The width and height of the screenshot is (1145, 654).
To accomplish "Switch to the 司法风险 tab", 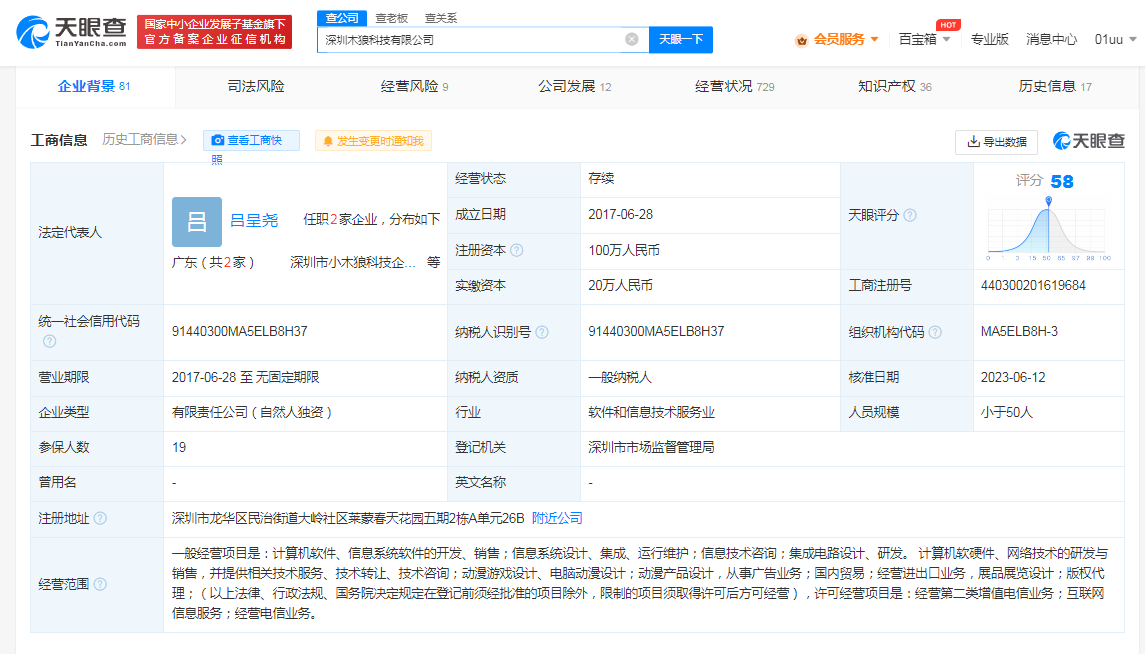I will [256, 87].
